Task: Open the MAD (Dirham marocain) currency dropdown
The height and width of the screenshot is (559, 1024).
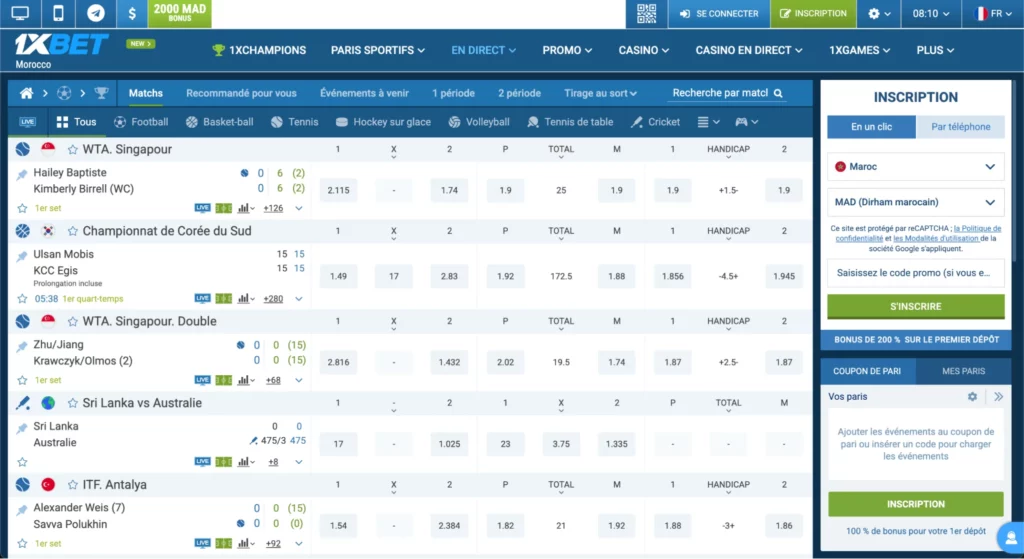Action: click(916, 202)
